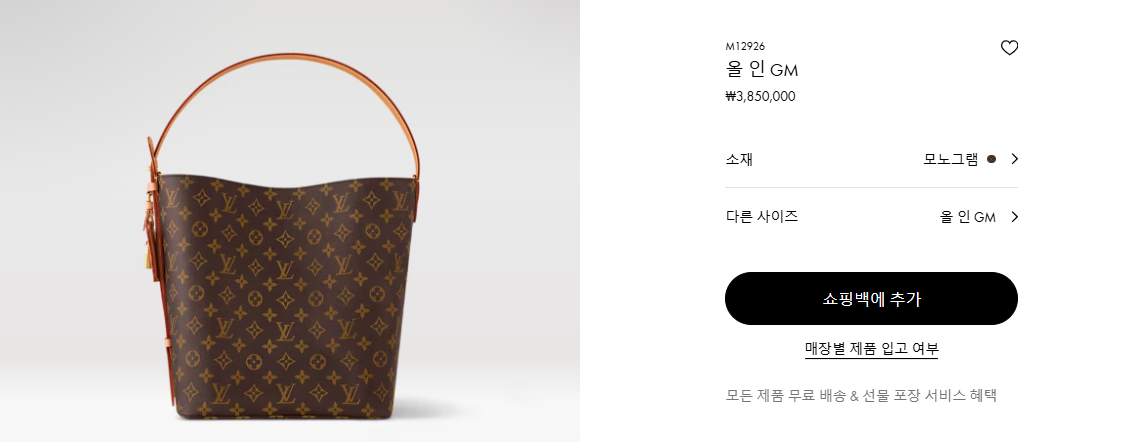
Task: Click the 다른 사이즈 row label
Action: click(761, 216)
